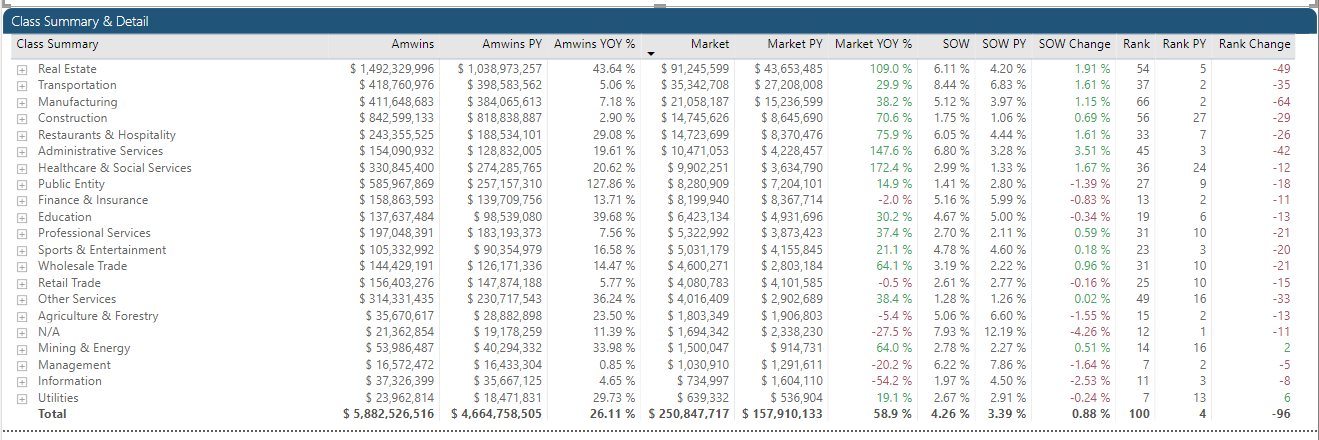This screenshot has width=1319, height=440.
Task: Select Manufacturing Market YOY 38.2 %
Action: coord(894,102)
